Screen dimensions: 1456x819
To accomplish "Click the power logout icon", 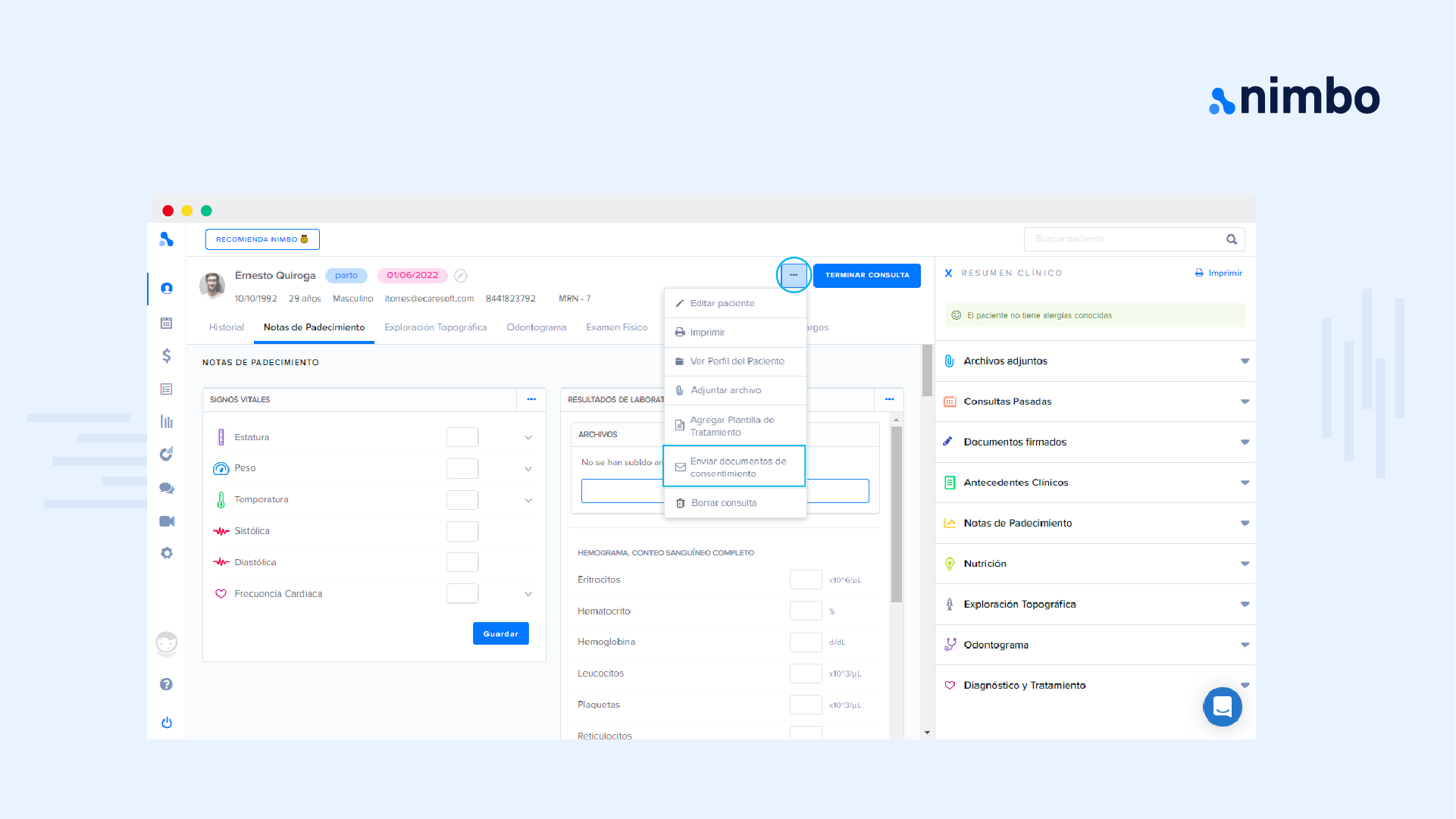I will [167, 723].
